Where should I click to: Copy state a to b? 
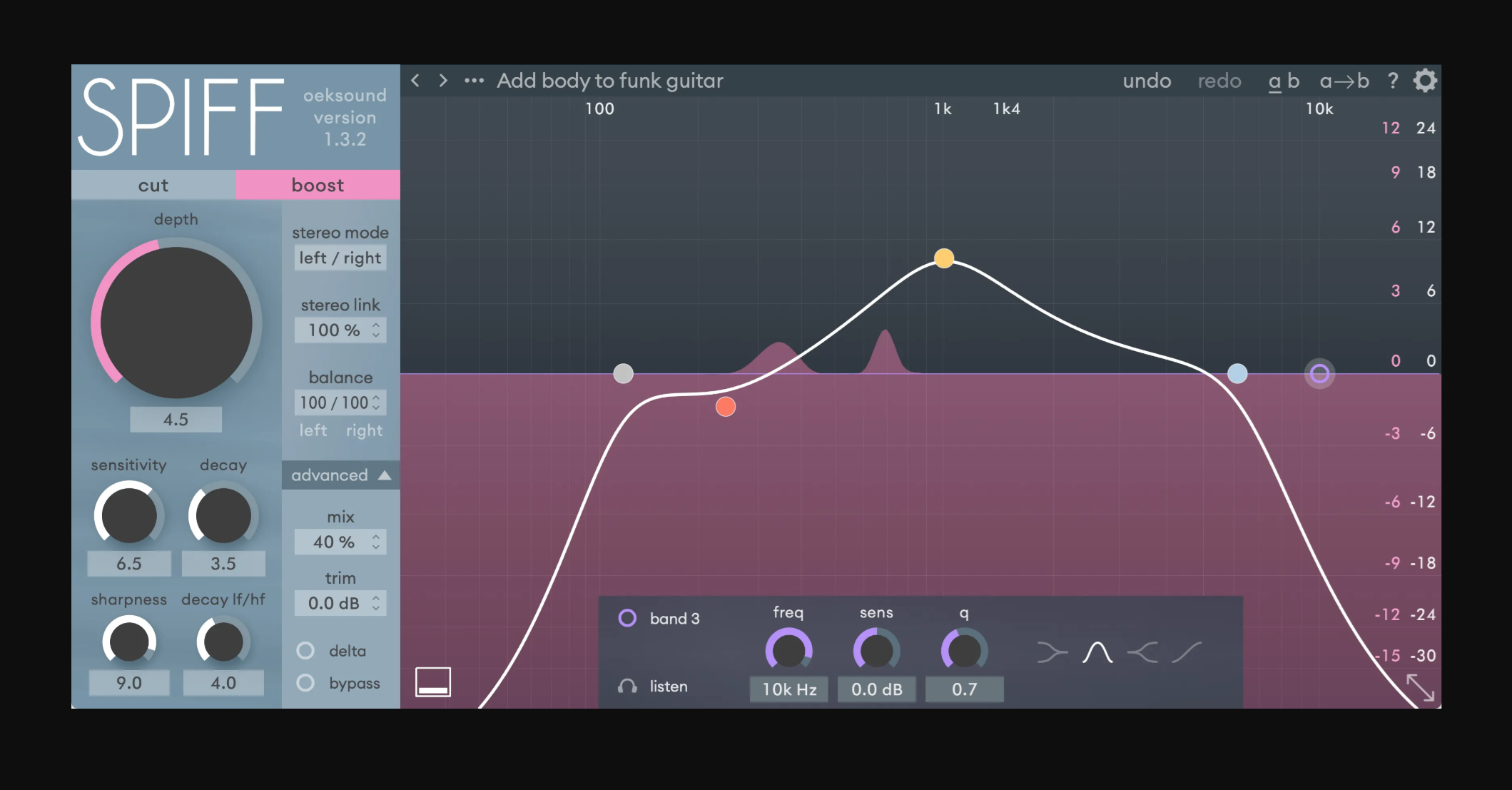click(1344, 81)
